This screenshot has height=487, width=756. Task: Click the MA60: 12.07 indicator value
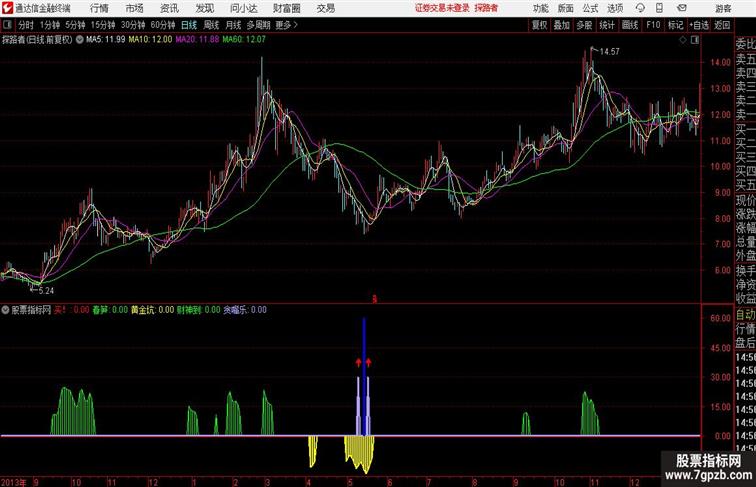tap(243, 40)
